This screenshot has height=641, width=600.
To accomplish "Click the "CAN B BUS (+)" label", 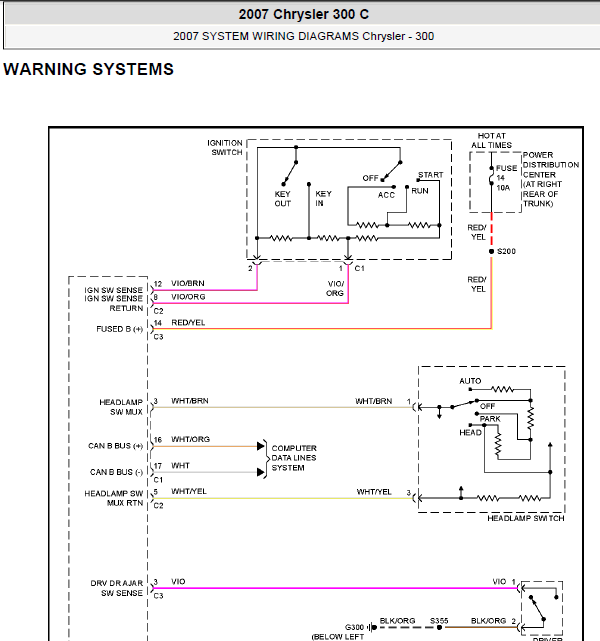I will 115,446.
